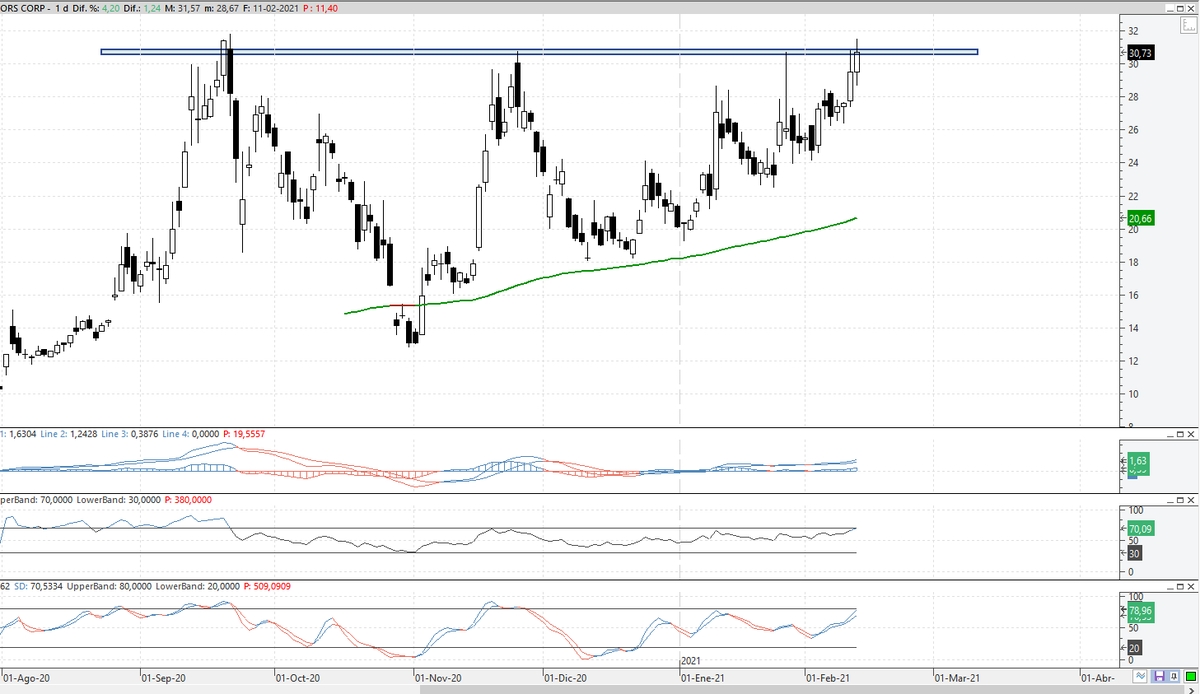Click the UpperBand: 70,0000 RSI header
Screen dimensions: 1200x694
(x=35, y=500)
